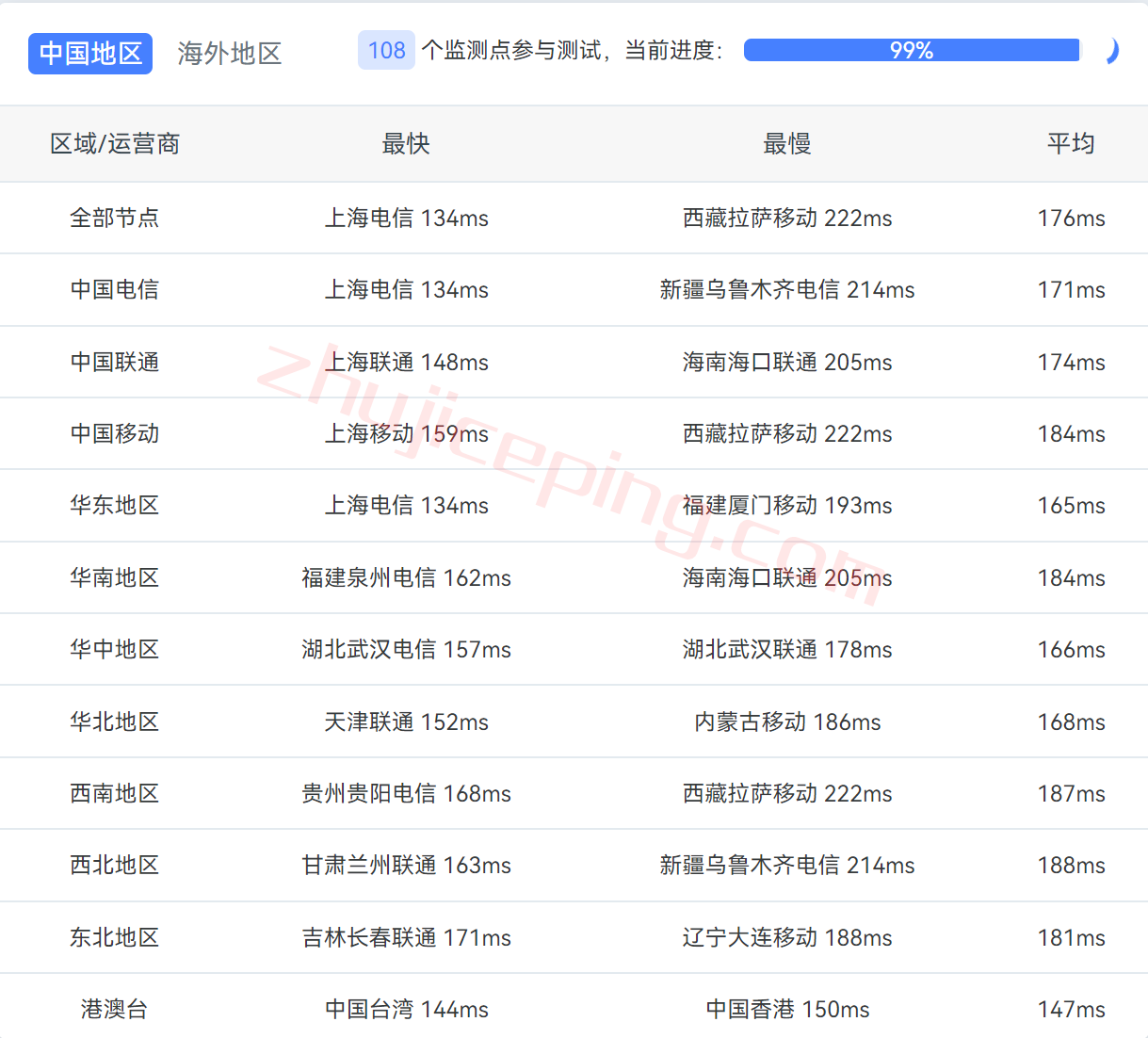Click 西藏拉萨移动 222ms in 中国移动 row
Image resolution: width=1148 pixels, height=1038 pixels.
(787, 434)
